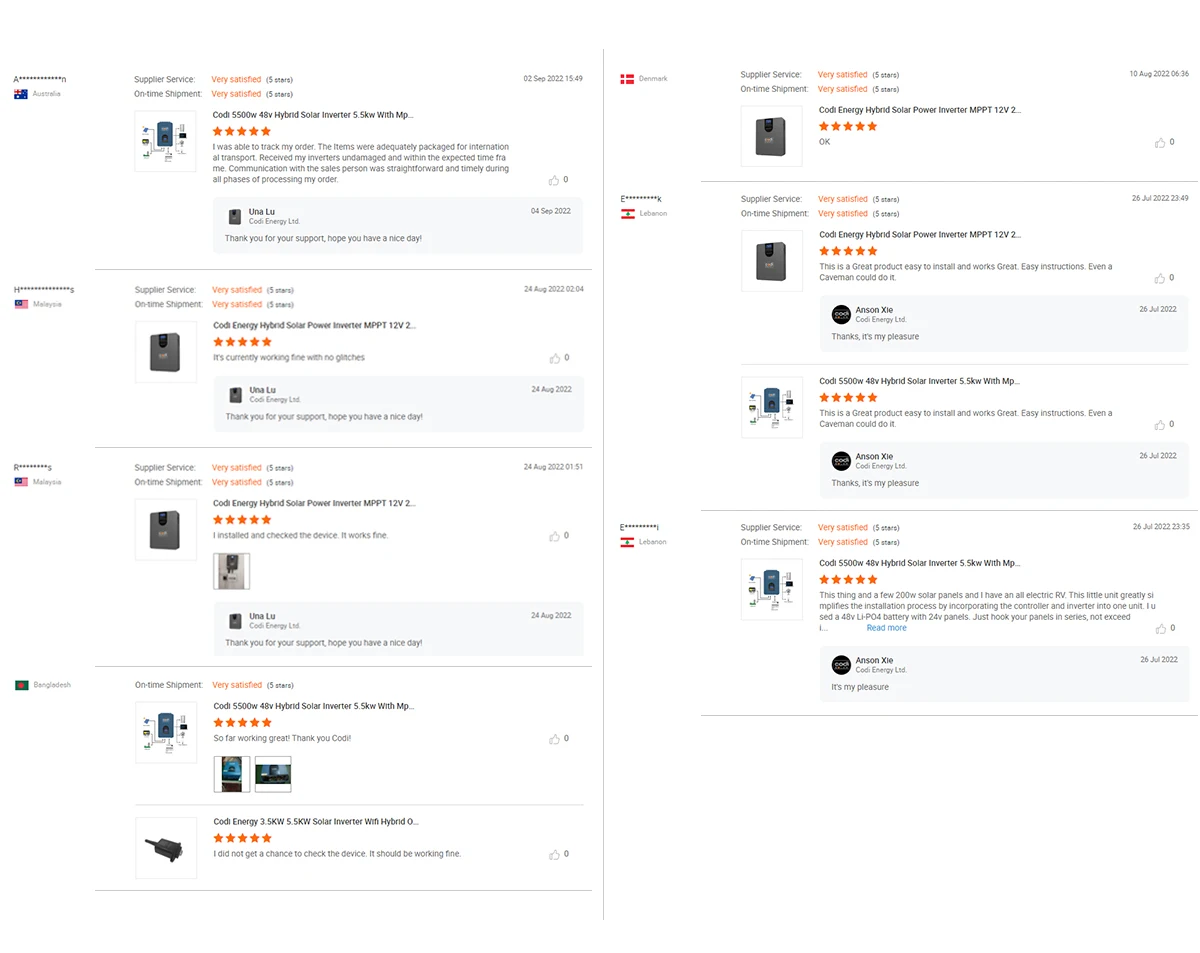Image resolution: width=1200 pixels, height=953 pixels.
Task: Open first photo under "So far working great" review
Action: (x=232, y=774)
